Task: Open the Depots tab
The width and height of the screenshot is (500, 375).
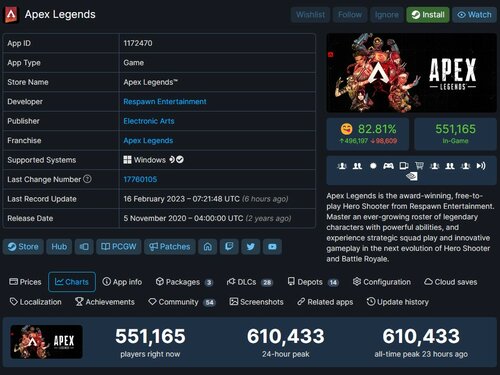Action: [x=313, y=282]
